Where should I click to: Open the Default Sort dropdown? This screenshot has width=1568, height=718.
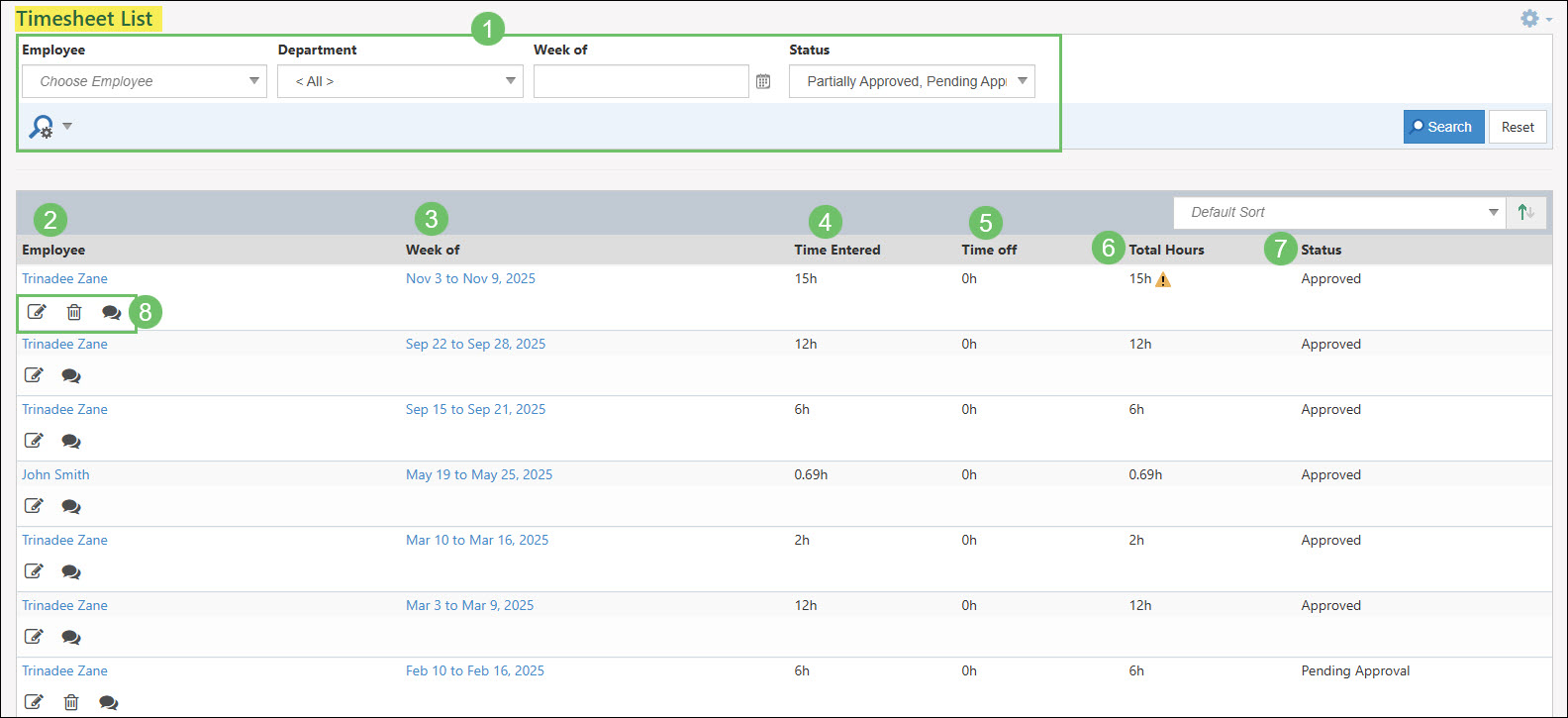tap(1340, 212)
